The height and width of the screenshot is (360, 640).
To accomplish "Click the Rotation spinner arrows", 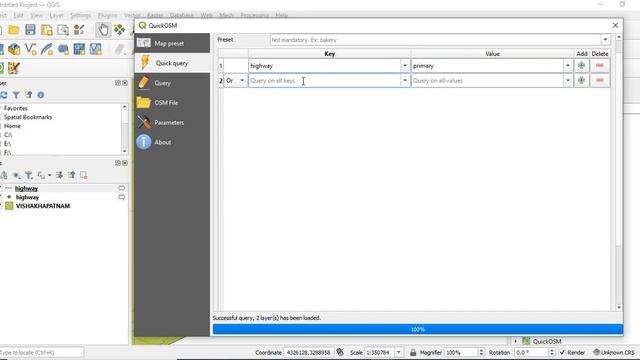I will [551, 352].
